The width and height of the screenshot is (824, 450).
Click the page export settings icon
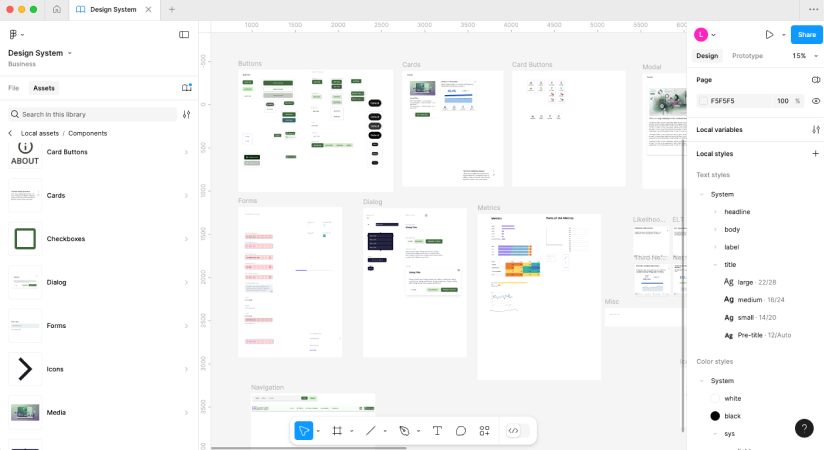(x=816, y=80)
